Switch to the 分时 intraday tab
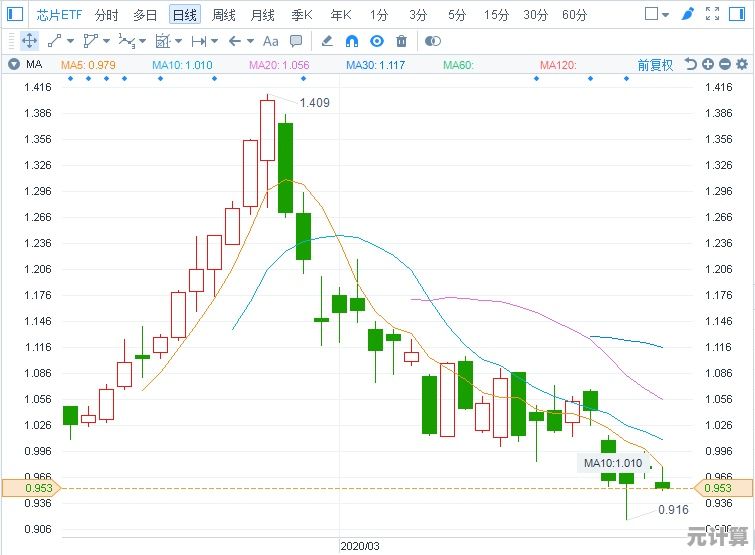This screenshot has height=555, width=755. 106,14
